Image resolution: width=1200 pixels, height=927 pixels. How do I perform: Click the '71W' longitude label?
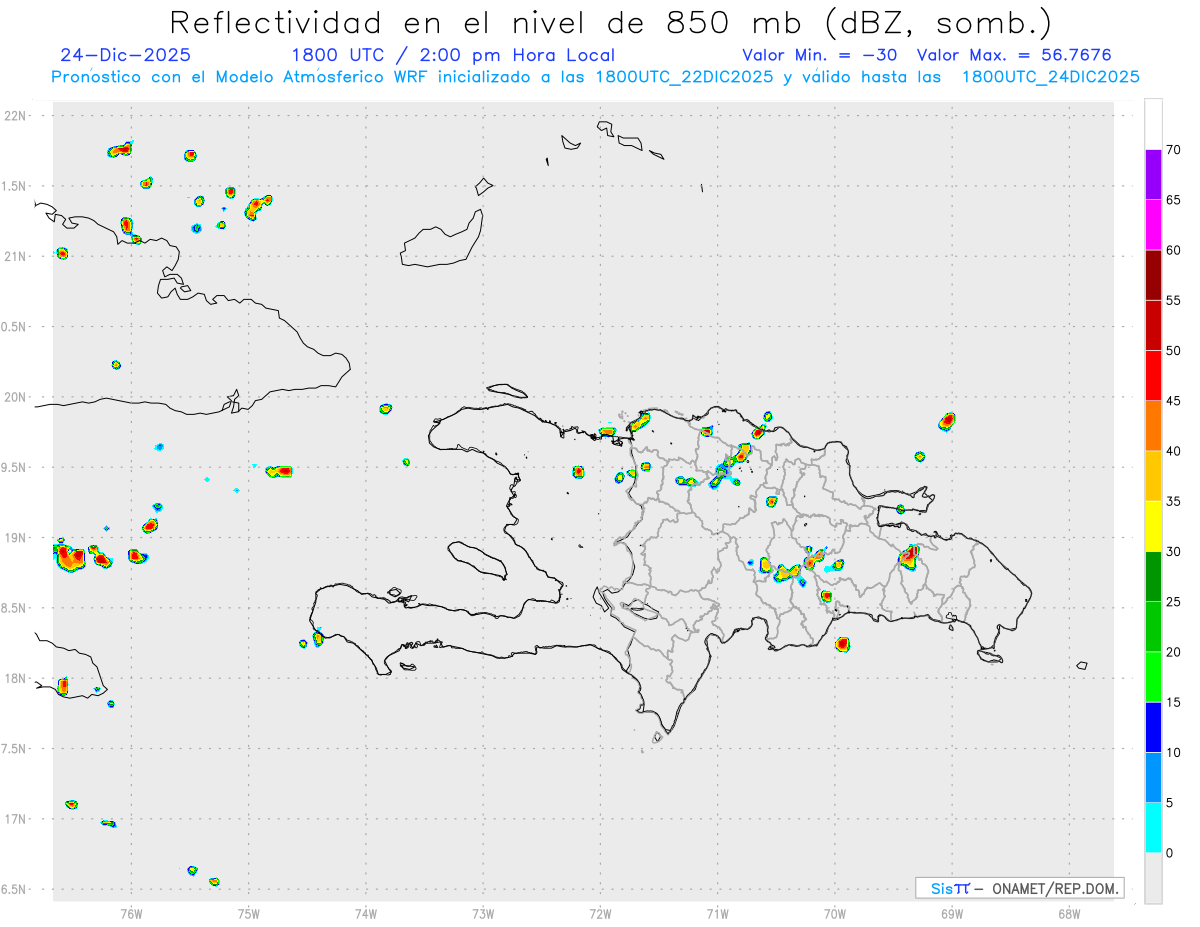717,913
